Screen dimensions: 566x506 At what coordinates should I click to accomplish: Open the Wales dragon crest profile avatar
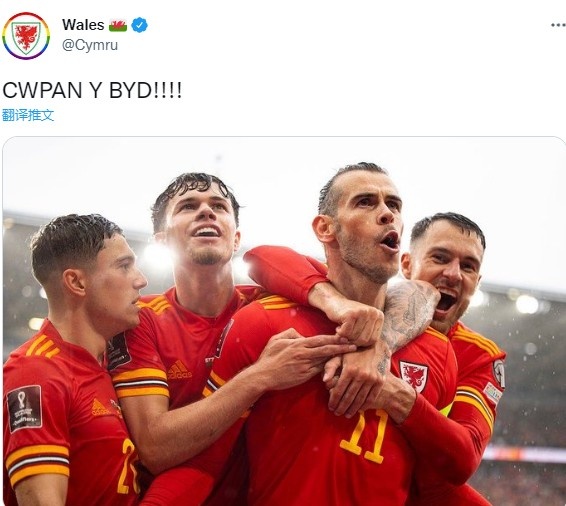pos(26,36)
